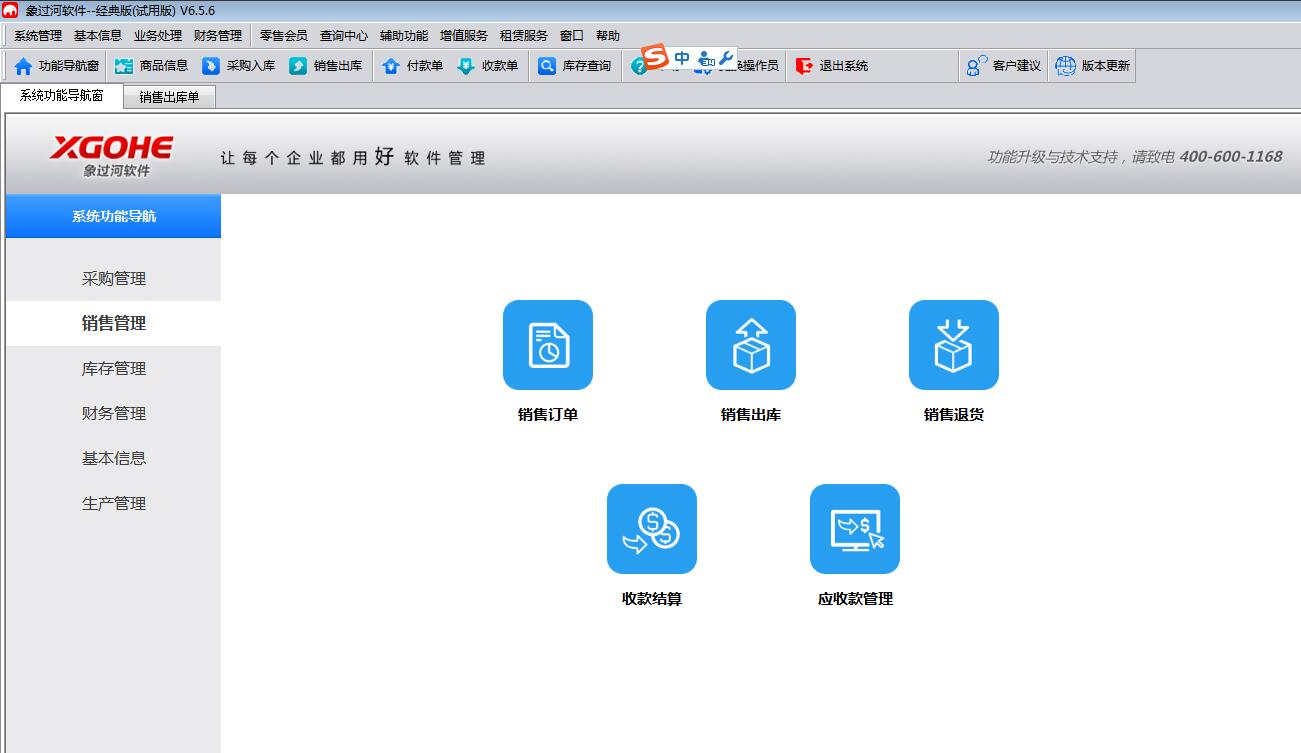The height and width of the screenshot is (753, 1301).
Task: Select 库存管理 in the navigation sidebar
Action: [113, 369]
